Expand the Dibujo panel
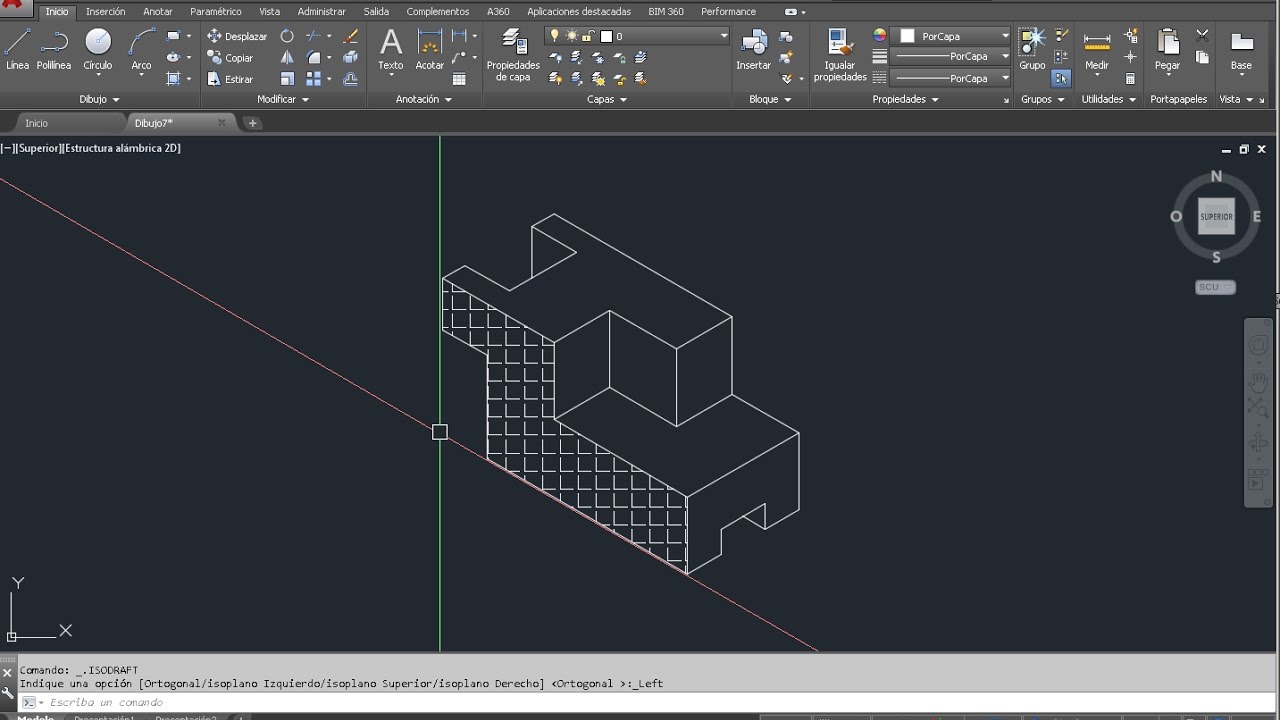 (x=99, y=99)
